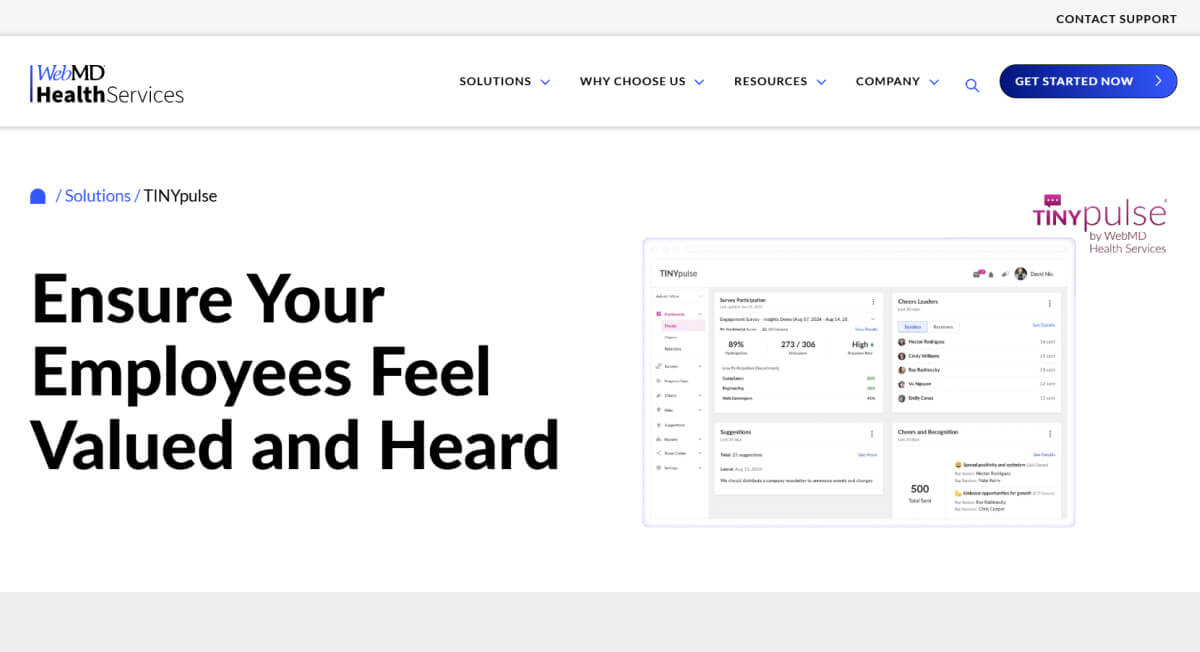Click View Results in Survey Participation card

point(866,329)
